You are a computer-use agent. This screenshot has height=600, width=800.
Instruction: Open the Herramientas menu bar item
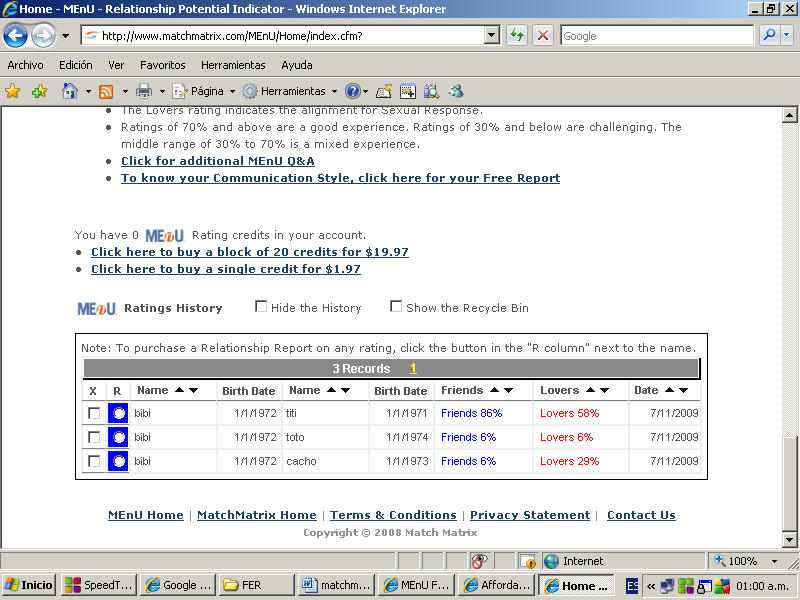tap(233, 65)
